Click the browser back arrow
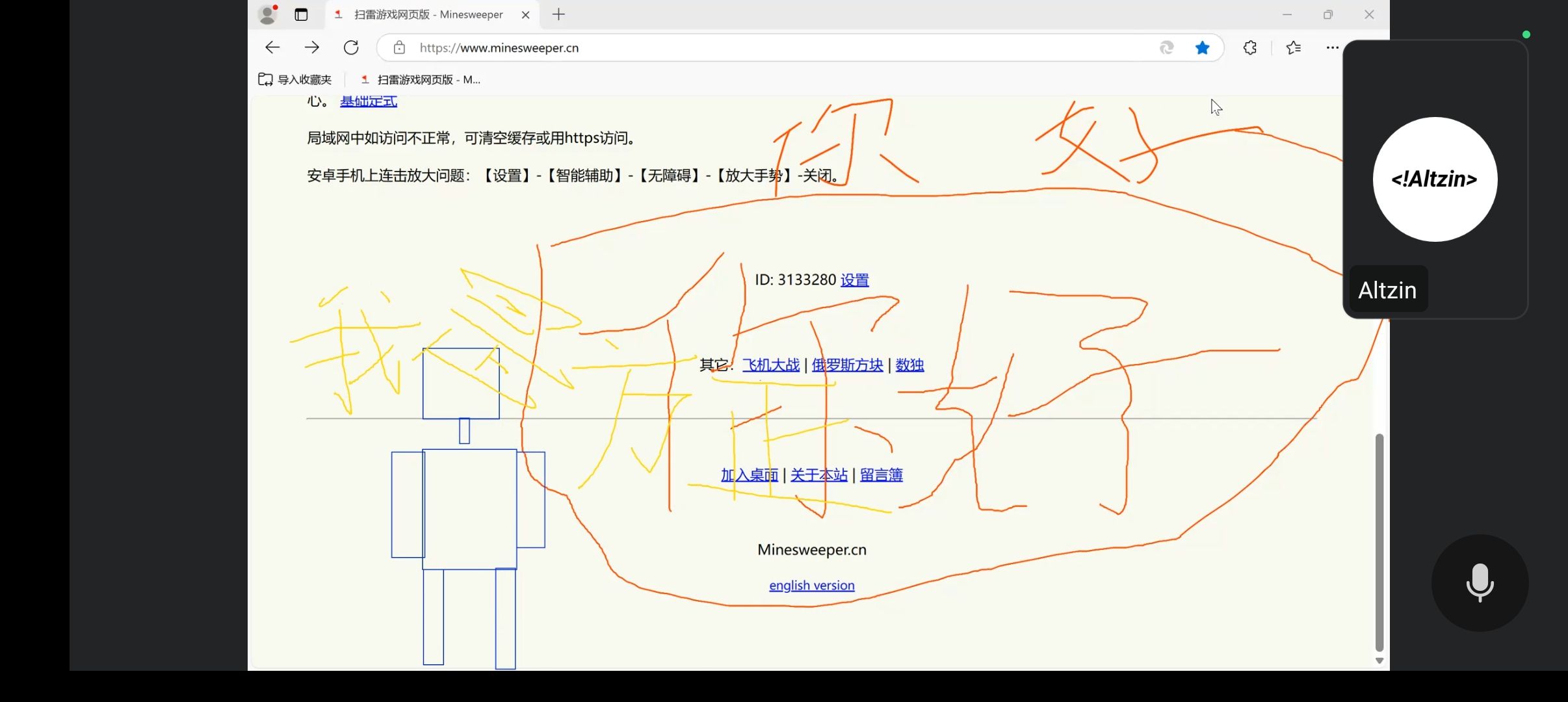Screen dimensions: 1568x702 [x=272, y=47]
